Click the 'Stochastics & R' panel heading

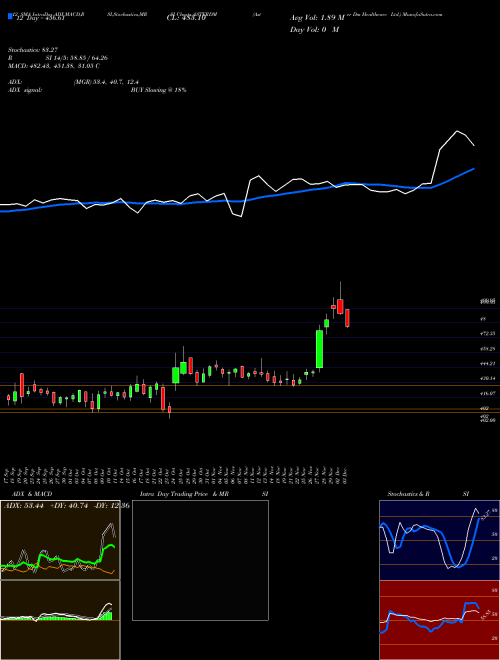408,494
